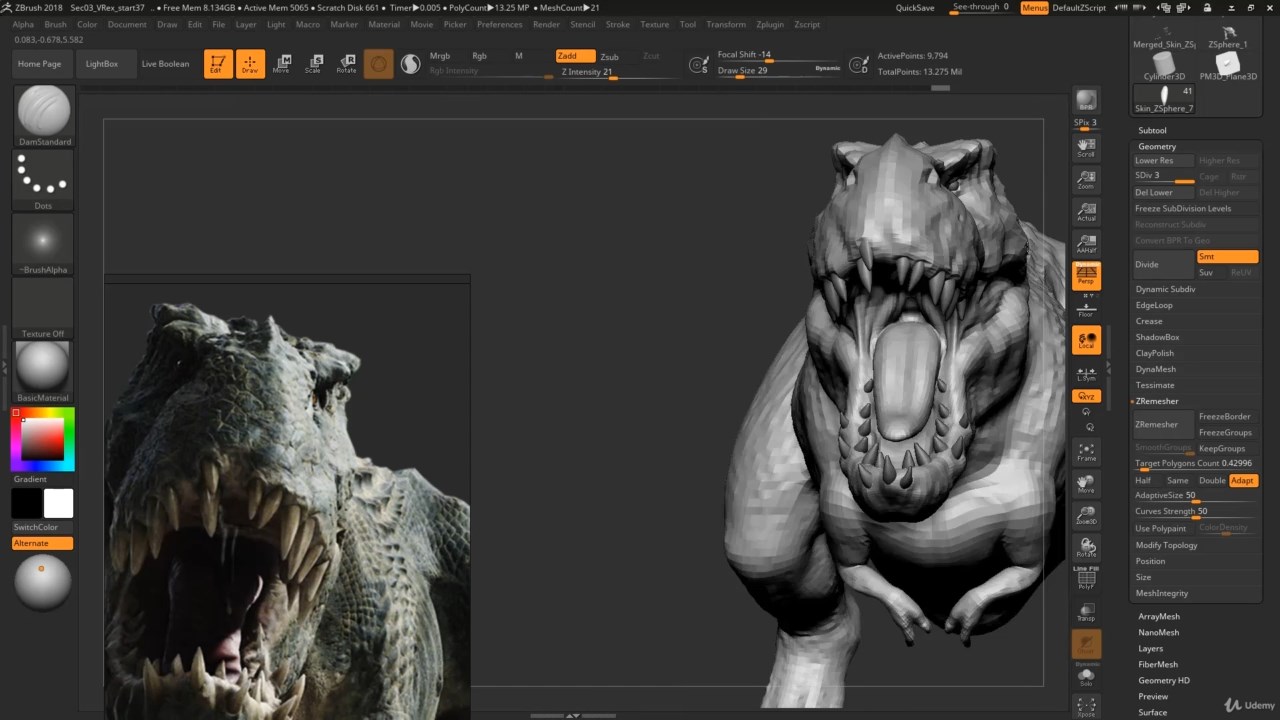Click the BPR render icon

pos(1086,101)
